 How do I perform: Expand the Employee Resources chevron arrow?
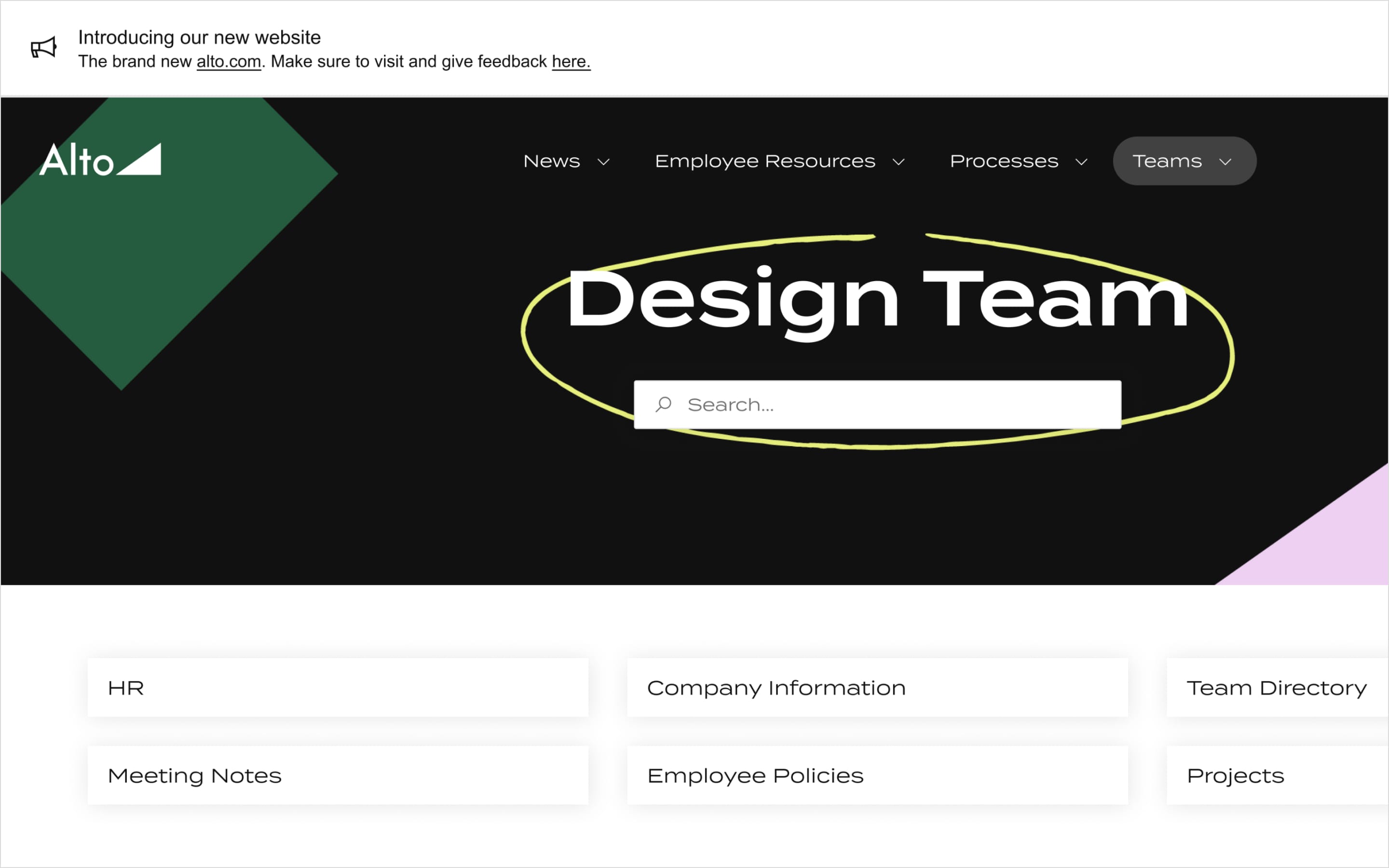[x=899, y=163]
